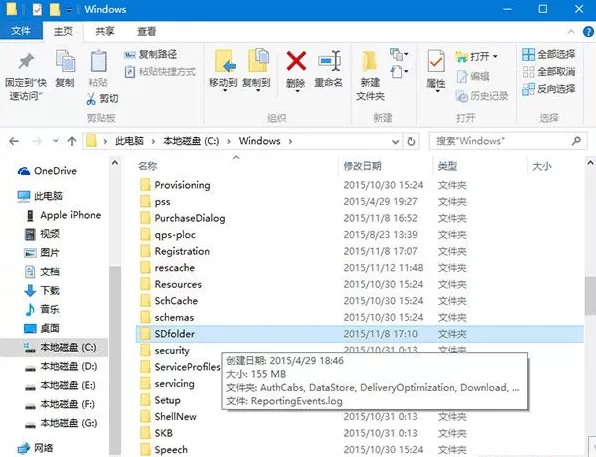Screen dimensions: 596x457
Task: Expand the recent locations dropdown arrow
Action: tap(56, 141)
